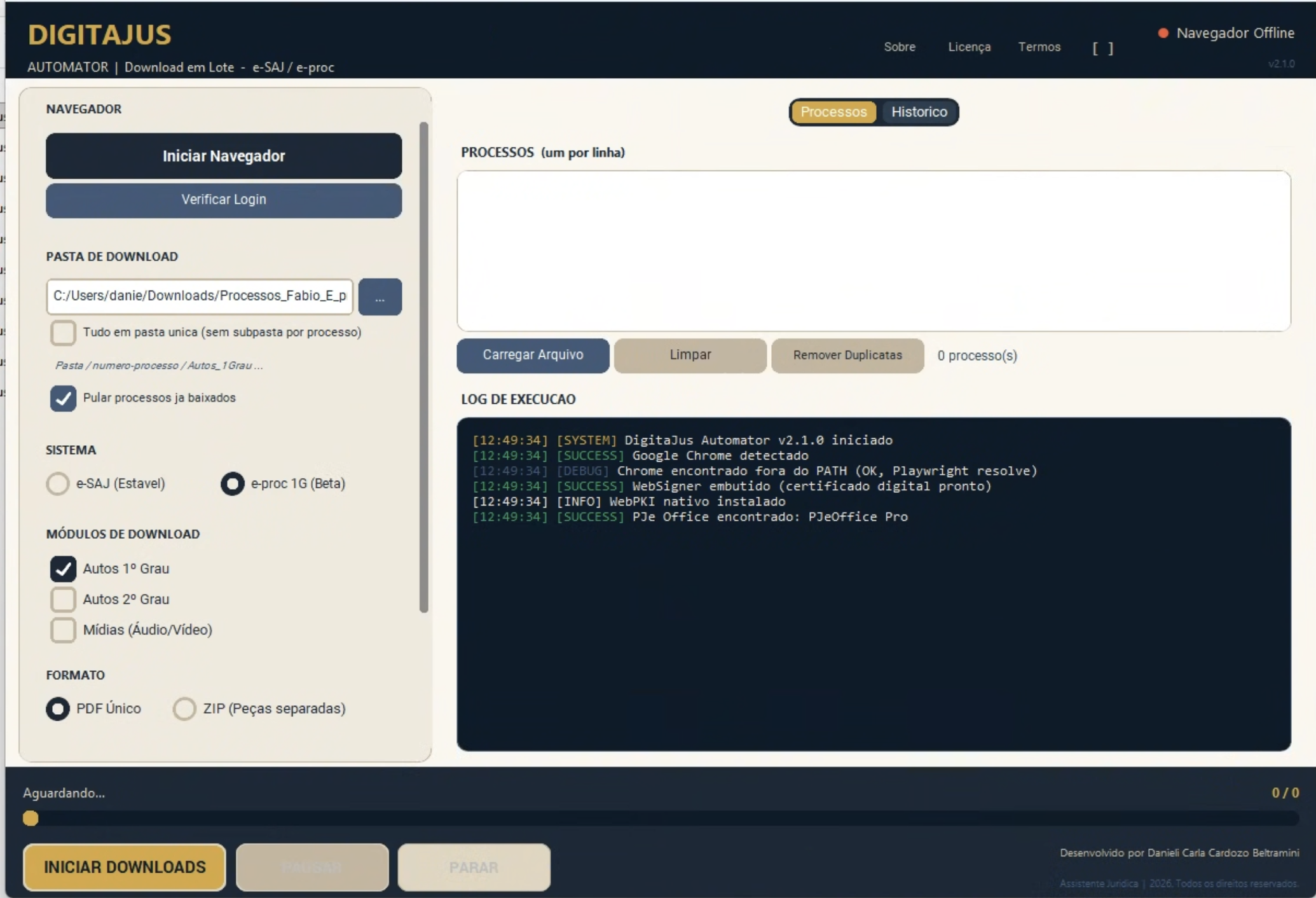The width and height of the screenshot is (1316, 898).
Task: Click the 'v2.1.0' version label
Action: 1281,64
